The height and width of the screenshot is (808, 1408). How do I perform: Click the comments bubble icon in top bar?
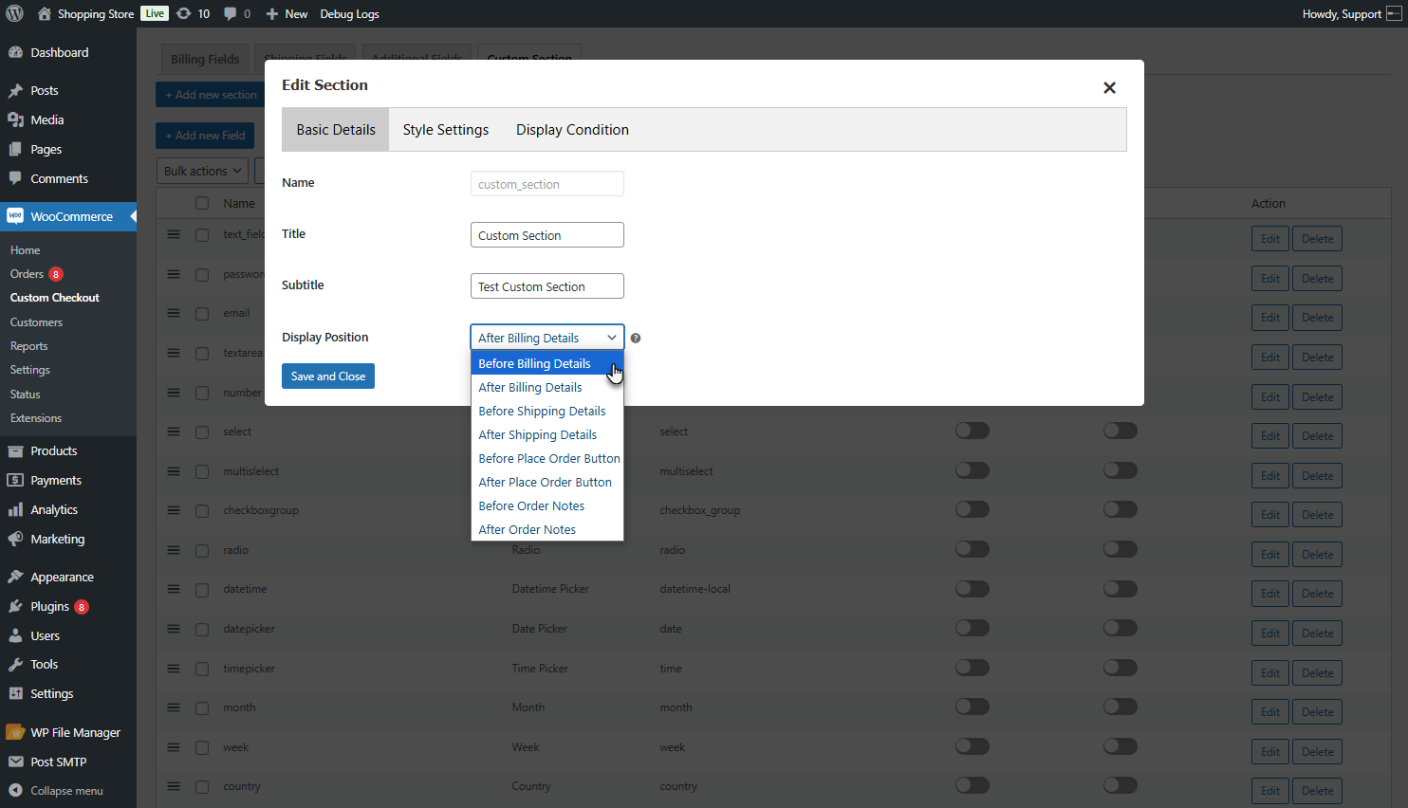(230, 13)
